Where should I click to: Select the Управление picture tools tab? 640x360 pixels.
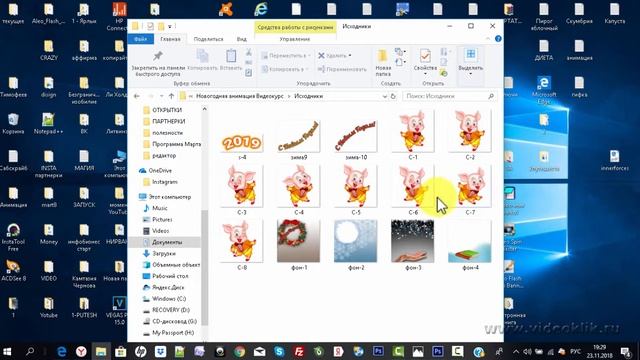tap(295, 39)
